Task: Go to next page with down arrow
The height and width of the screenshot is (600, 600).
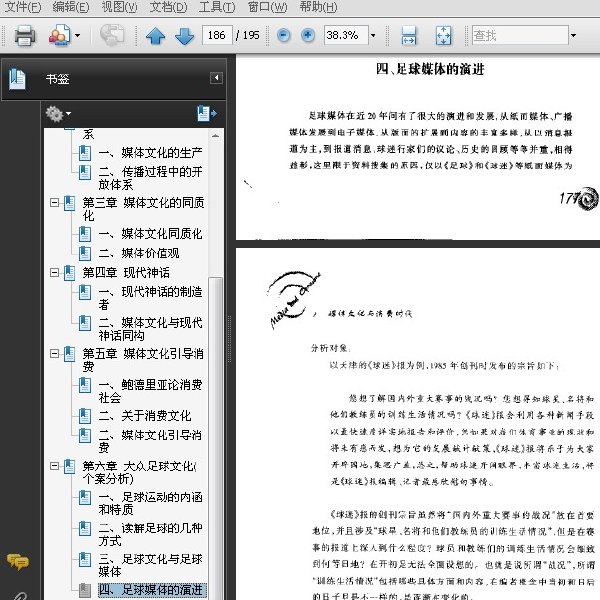Action: 184,36
